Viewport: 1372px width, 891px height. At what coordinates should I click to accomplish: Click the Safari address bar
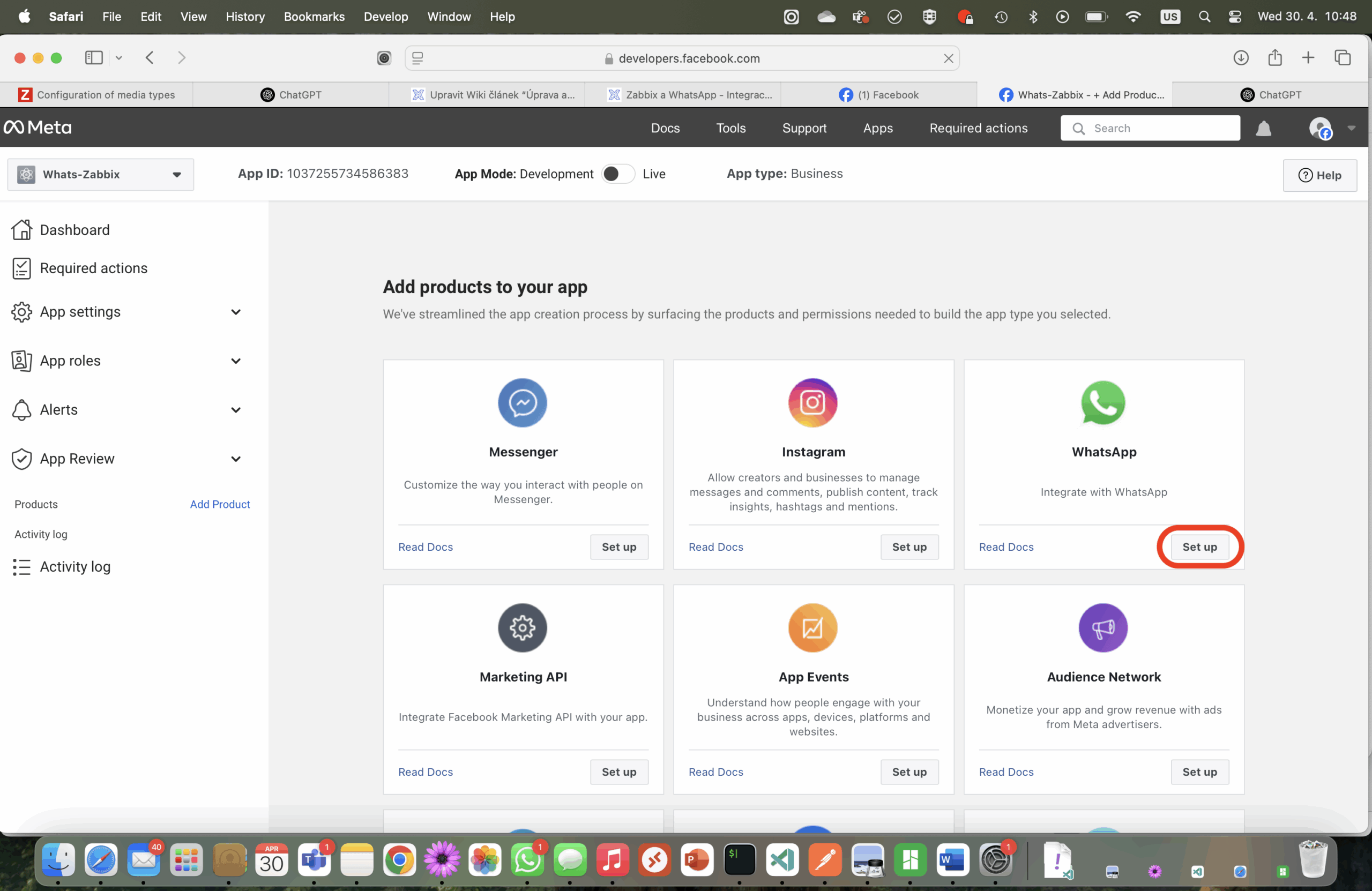(x=682, y=58)
